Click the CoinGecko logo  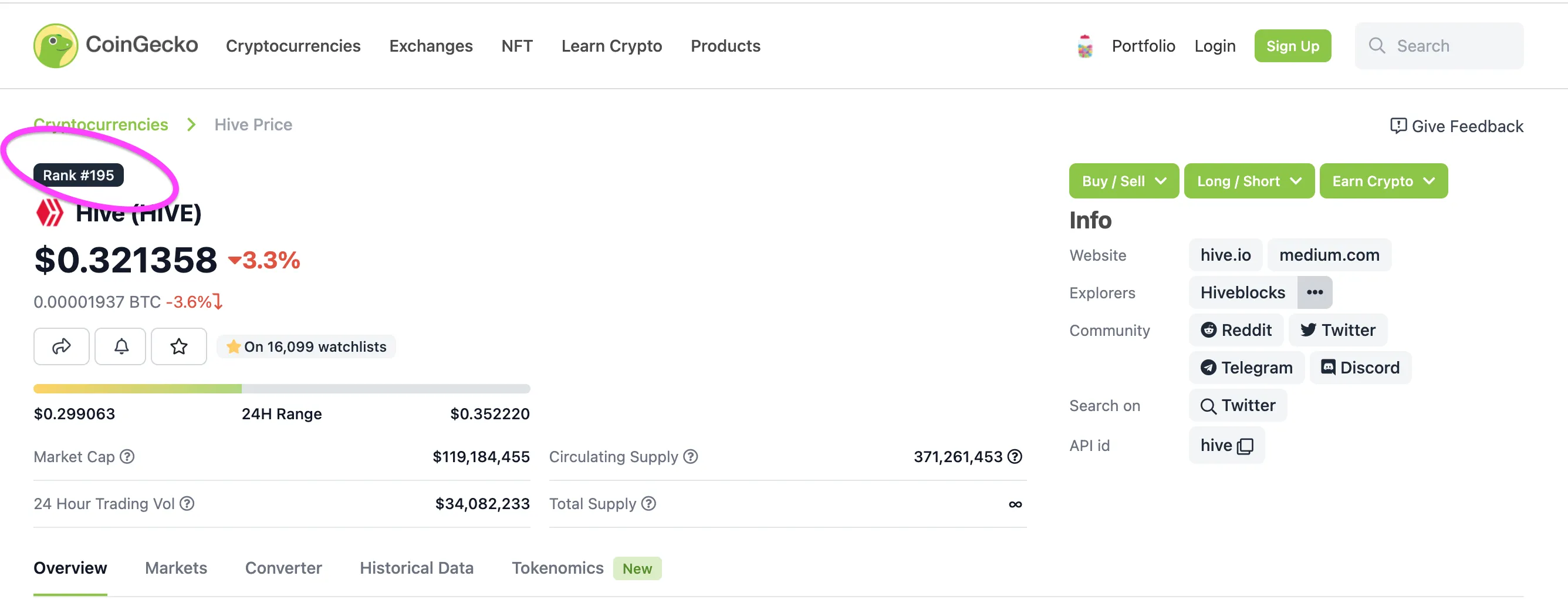click(116, 46)
